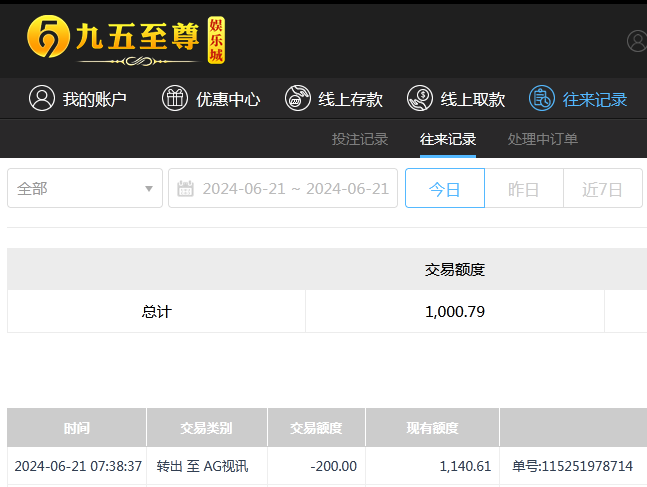The height and width of the screenshot is (487, 647).
Task: Click the 优惠中心 gift box icon
Action: [175, 98]
